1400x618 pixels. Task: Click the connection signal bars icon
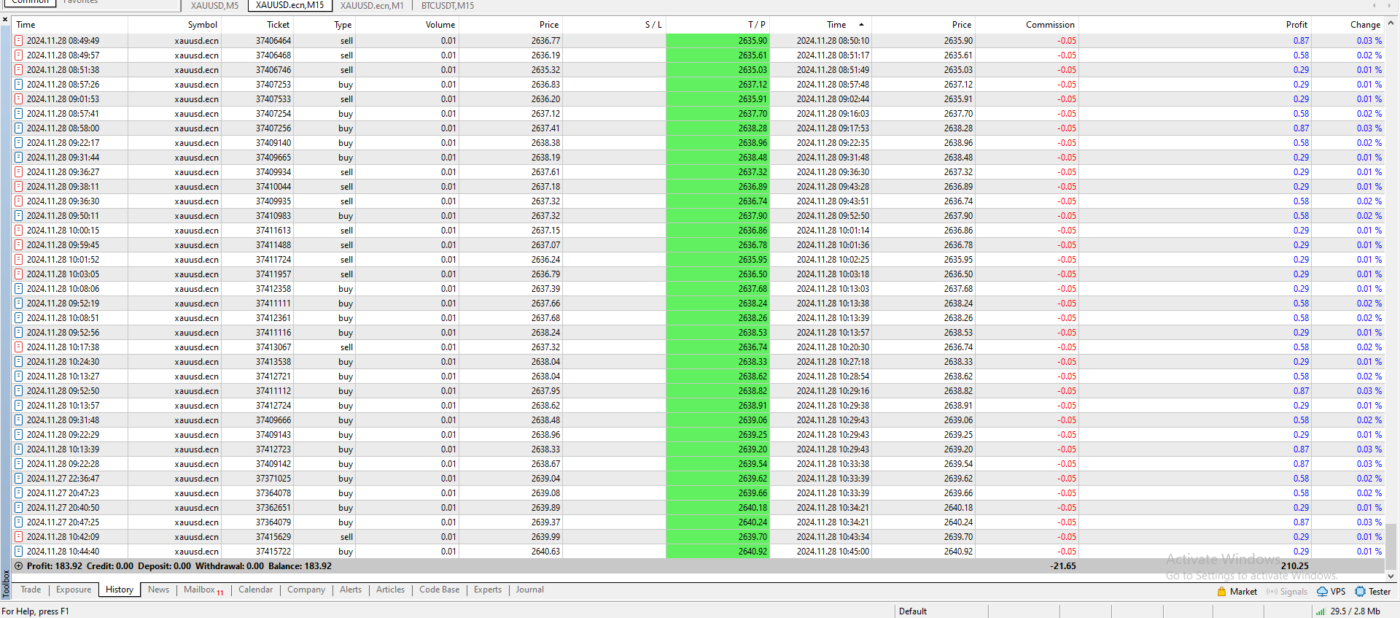(1320, 611)
